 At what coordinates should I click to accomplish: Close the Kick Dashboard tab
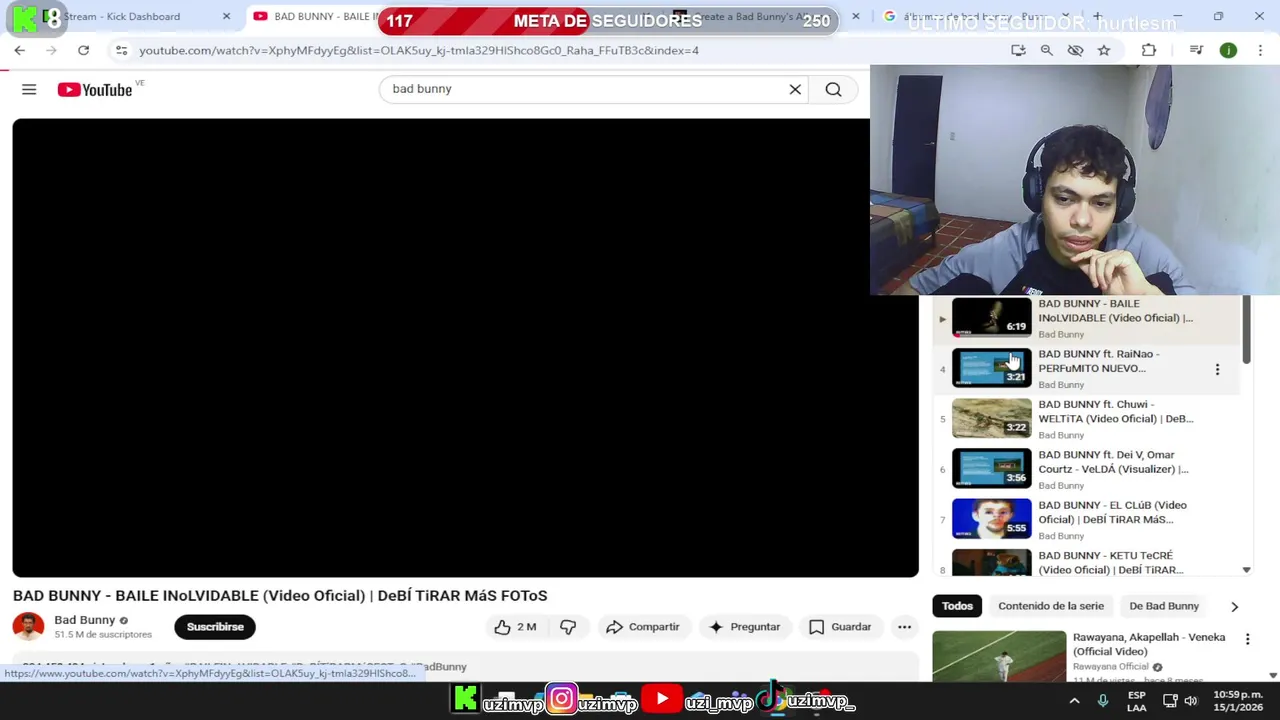tap(226, 17)
